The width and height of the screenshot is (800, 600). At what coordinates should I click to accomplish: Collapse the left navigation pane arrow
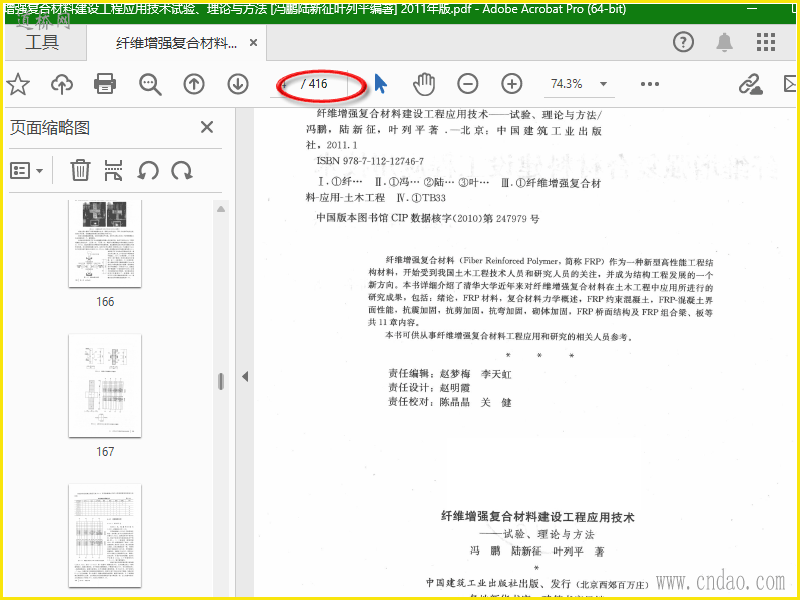[245, 377]
